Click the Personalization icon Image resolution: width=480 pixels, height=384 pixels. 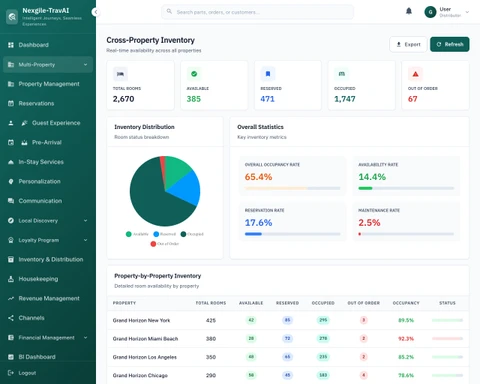tap(11, 181)
